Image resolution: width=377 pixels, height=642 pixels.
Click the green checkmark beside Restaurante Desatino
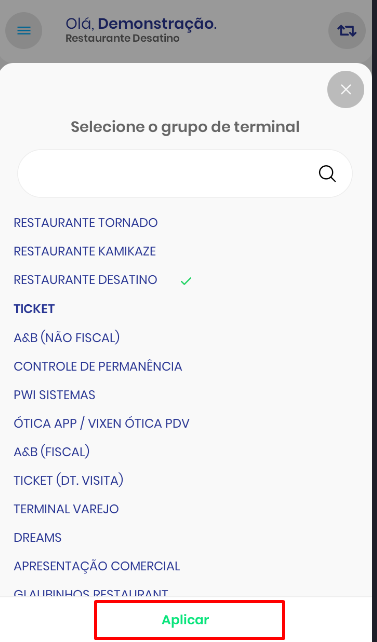pos(186,281)
